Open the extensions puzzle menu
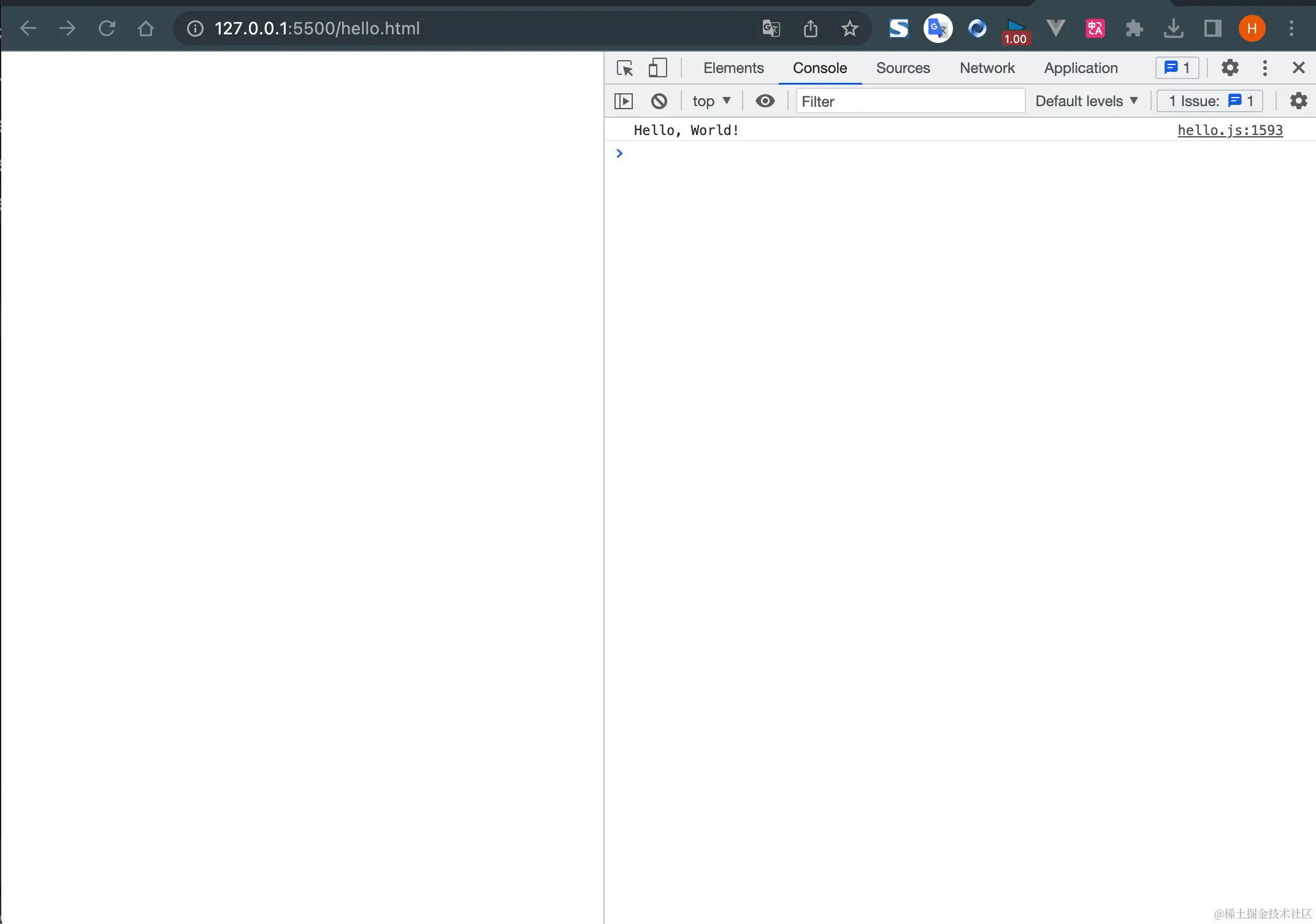 [1134, 28]
